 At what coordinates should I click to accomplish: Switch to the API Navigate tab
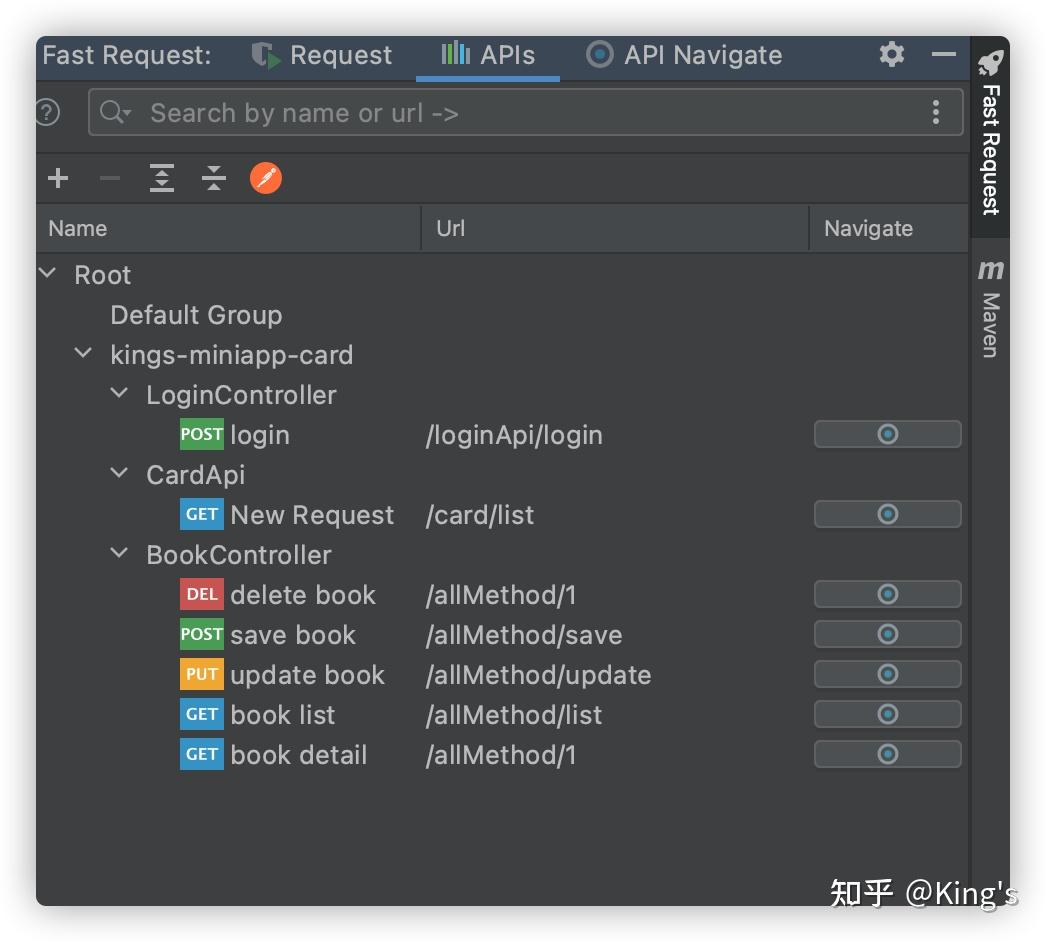[685, 55]
